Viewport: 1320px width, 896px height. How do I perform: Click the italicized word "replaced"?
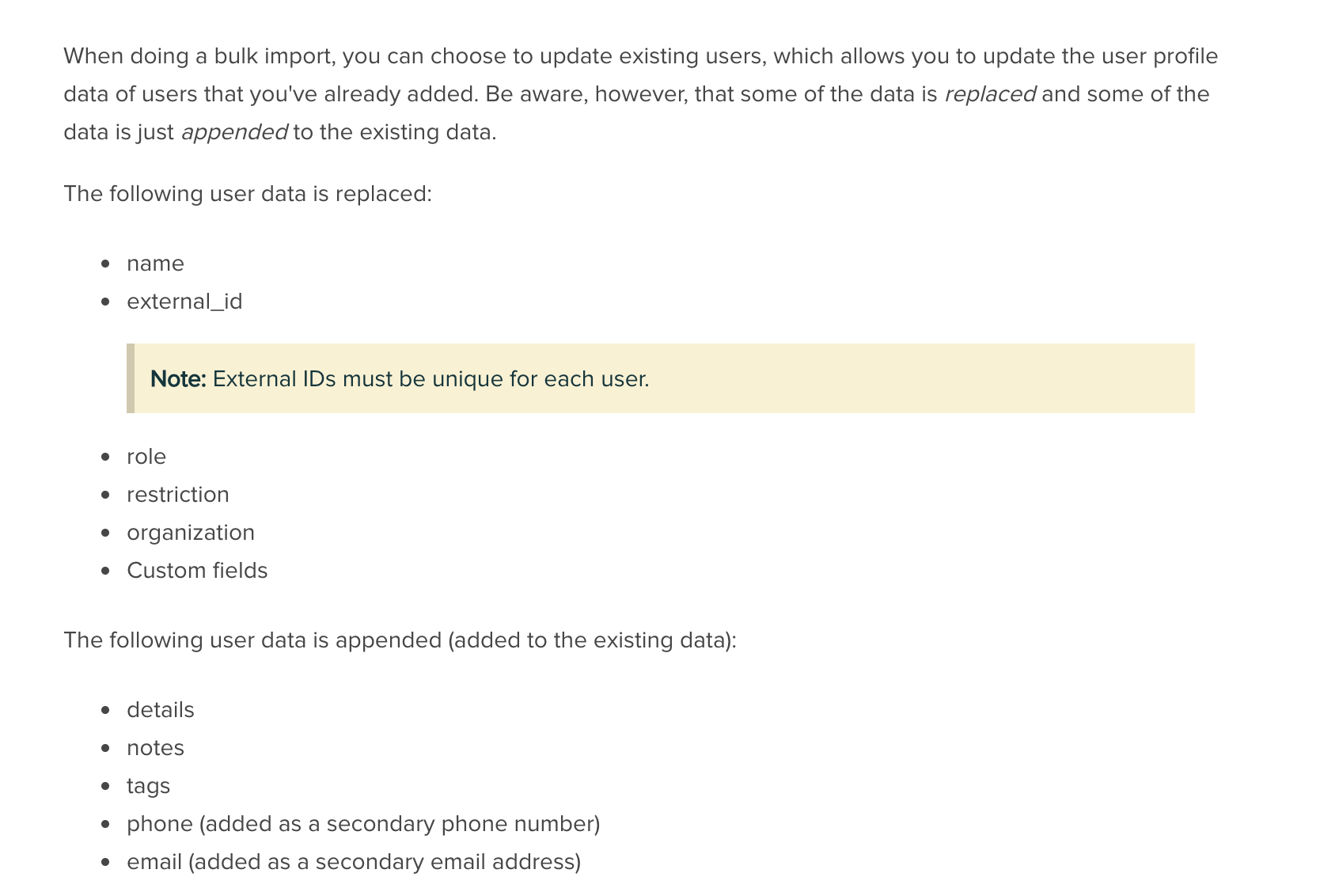(x=989, y=94)
